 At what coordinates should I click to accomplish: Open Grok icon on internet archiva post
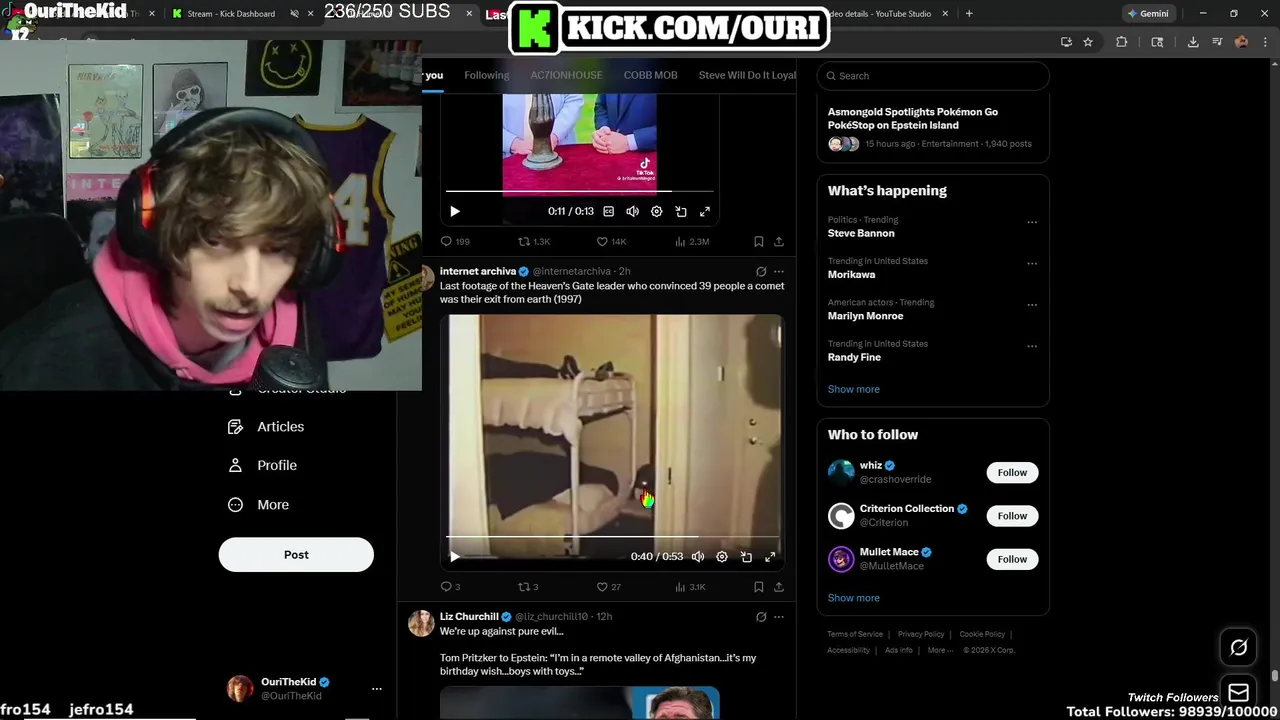pos(761,271)
